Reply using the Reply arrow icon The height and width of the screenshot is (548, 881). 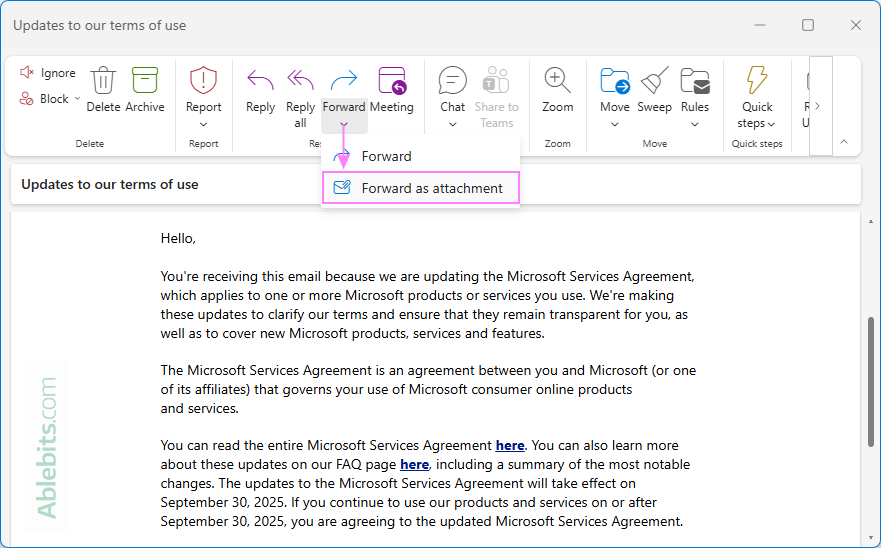click(x=260, y=80)
